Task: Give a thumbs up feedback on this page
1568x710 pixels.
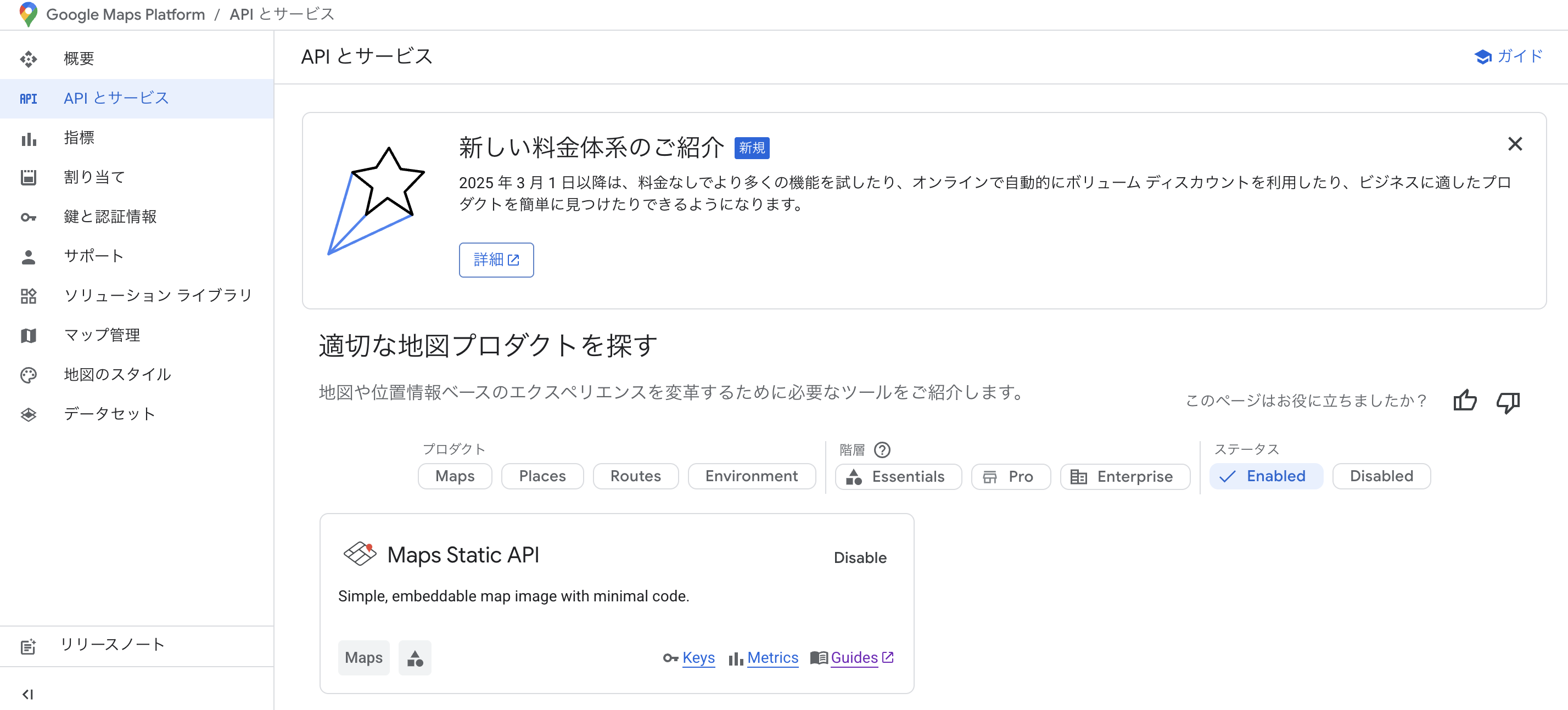Action: (x=1465, y=401)
